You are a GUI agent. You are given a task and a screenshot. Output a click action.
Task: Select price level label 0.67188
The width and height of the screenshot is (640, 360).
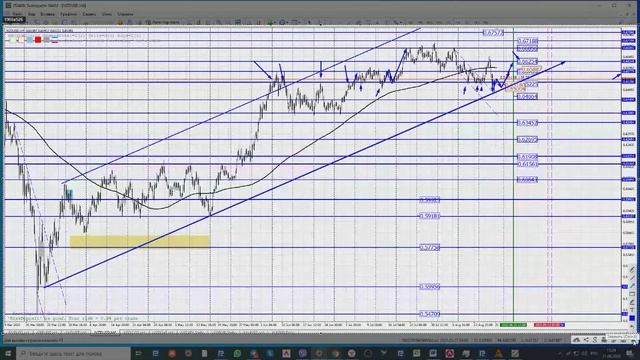(x=527, y=41)
